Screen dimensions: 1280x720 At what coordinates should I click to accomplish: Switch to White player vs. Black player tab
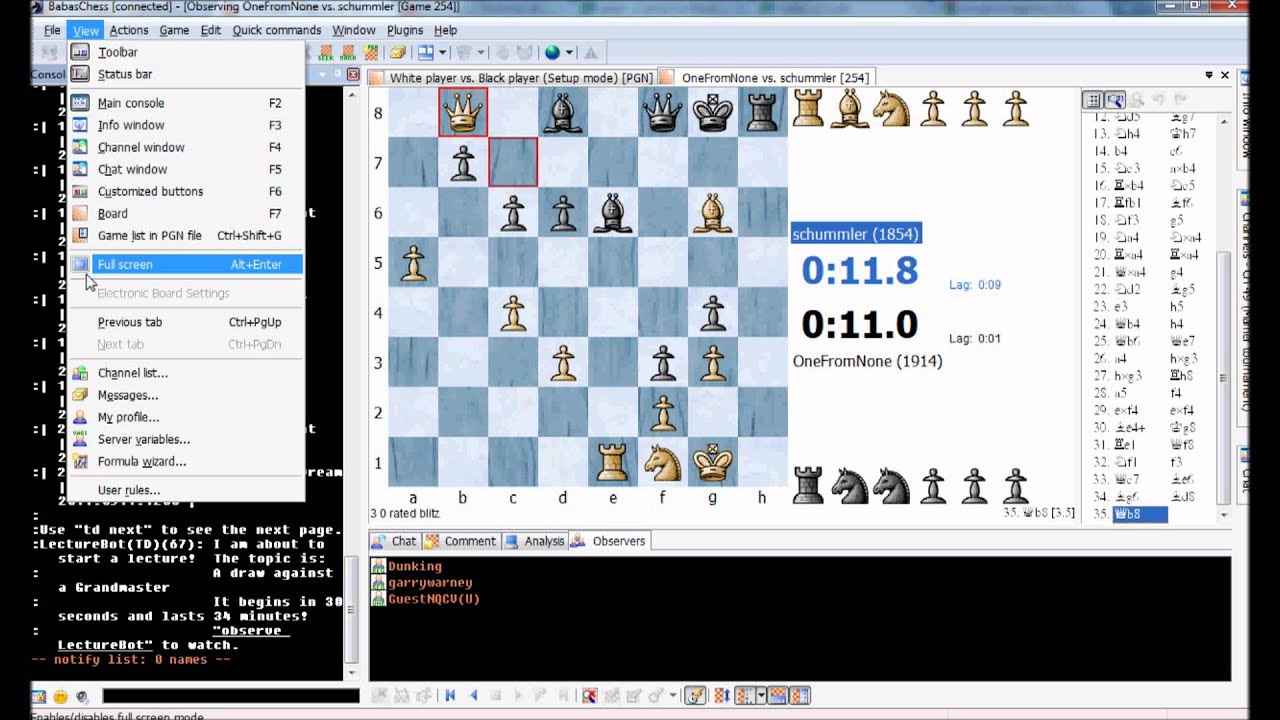[512, 77]
